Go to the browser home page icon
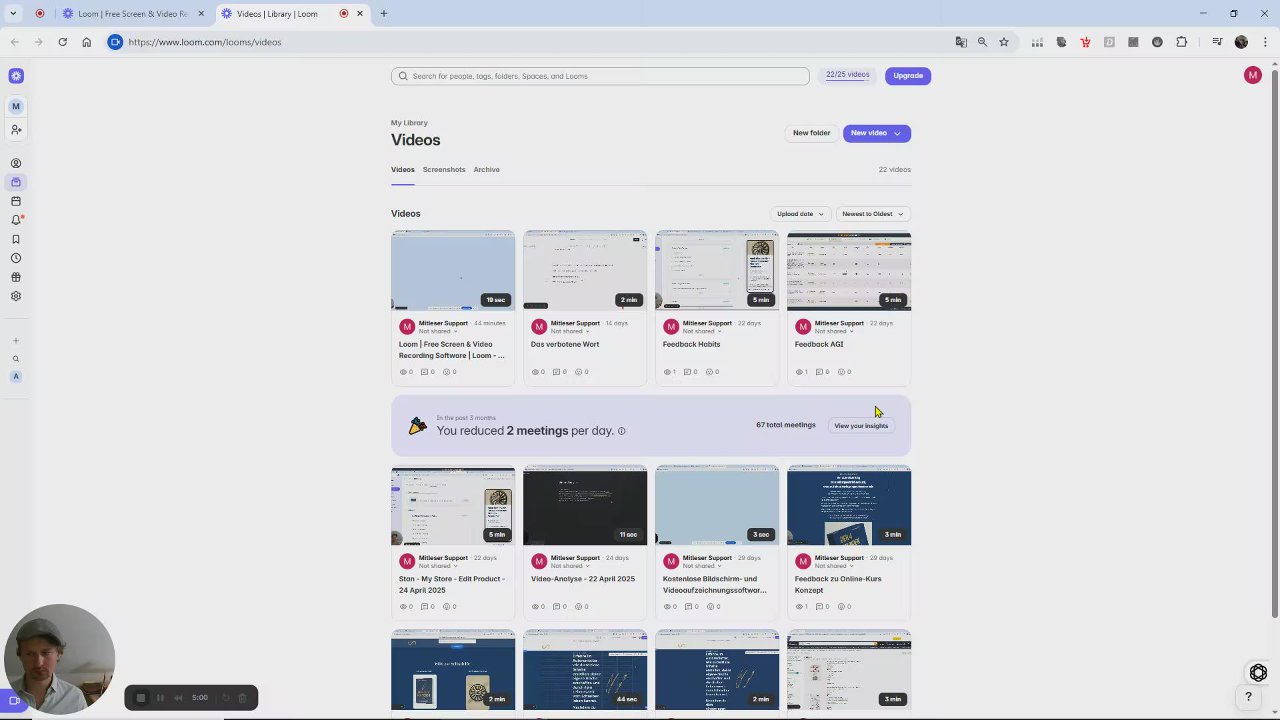 tap(86, 42)
